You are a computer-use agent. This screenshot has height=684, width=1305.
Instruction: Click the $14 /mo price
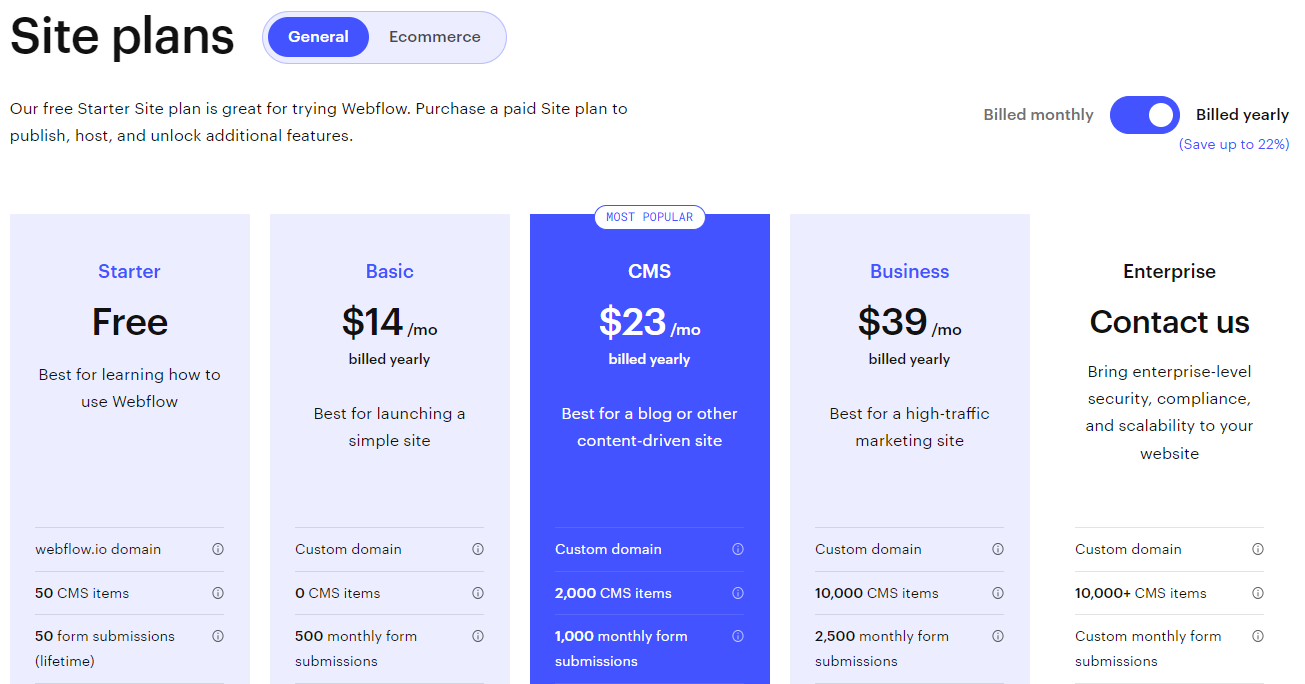pyautogui.click(x=389, y=322)
